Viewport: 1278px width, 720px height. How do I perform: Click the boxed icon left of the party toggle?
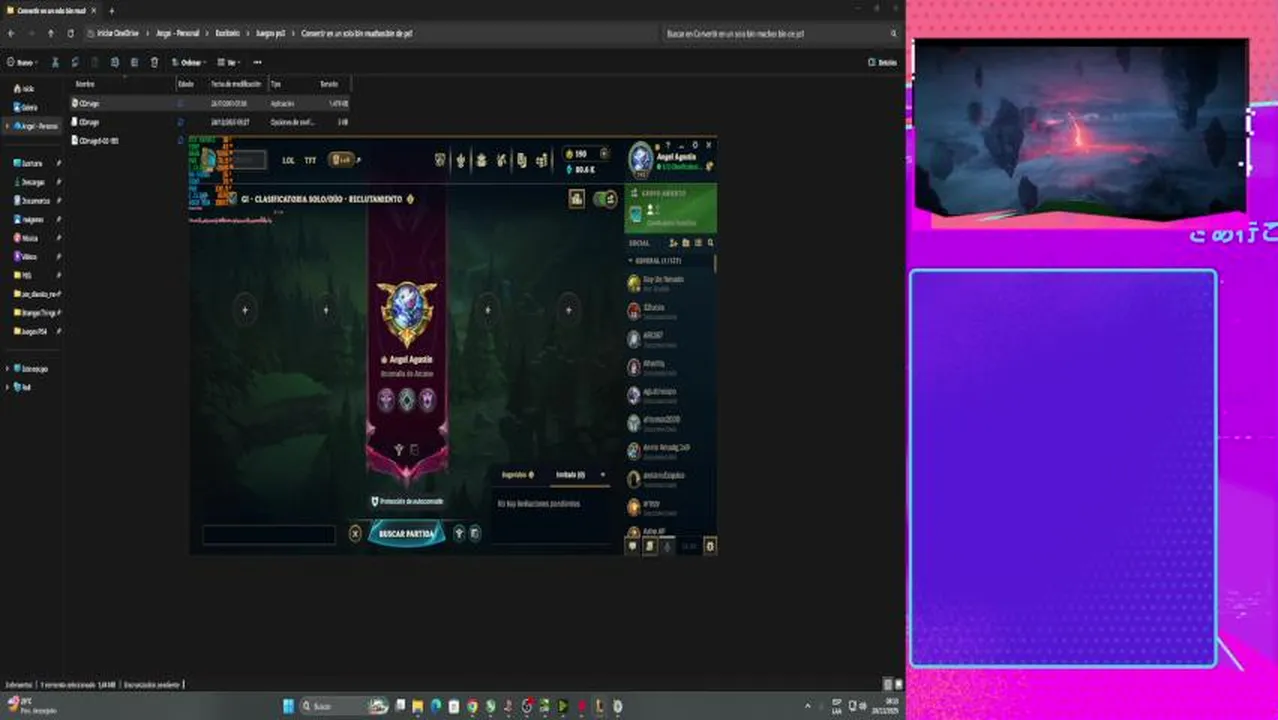(x=577, y=199)
